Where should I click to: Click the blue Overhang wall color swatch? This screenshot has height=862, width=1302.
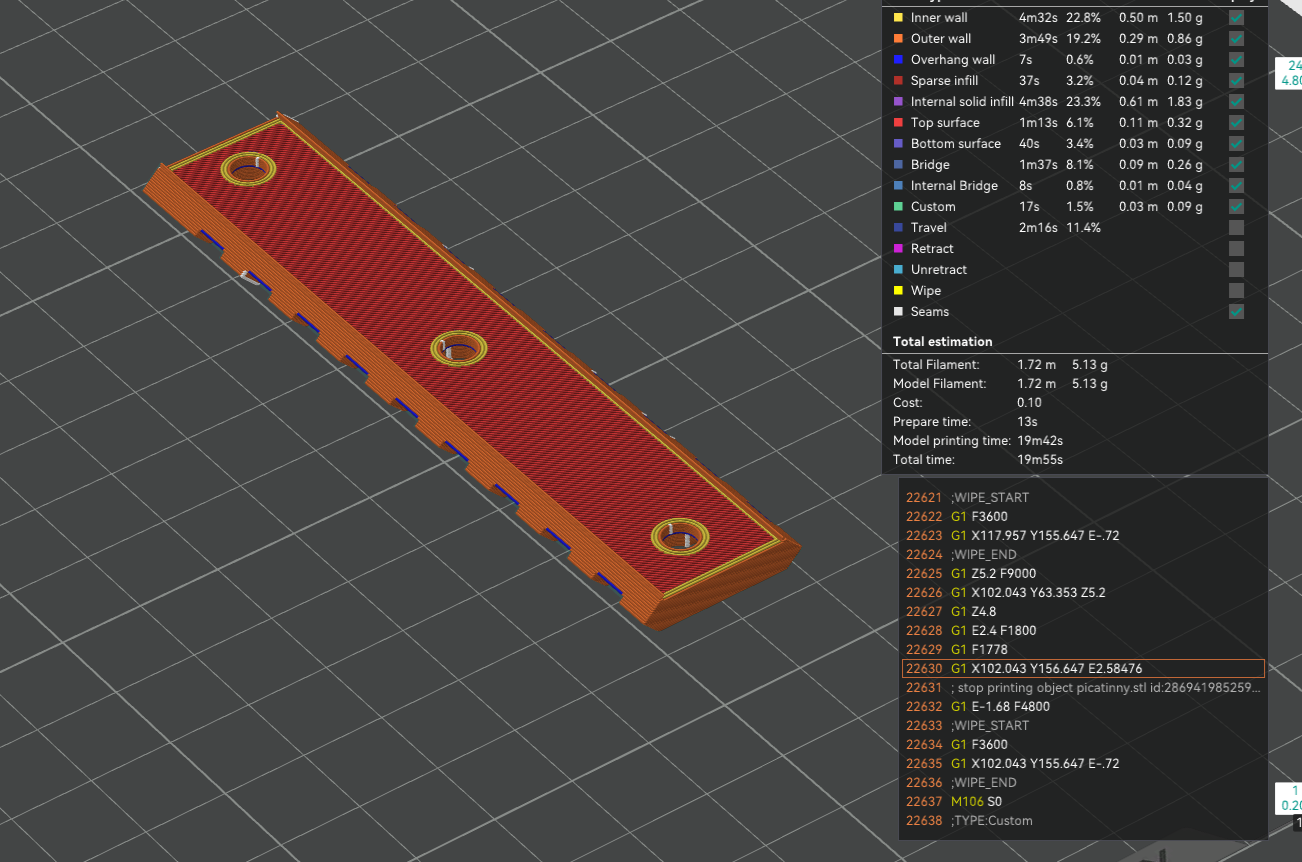click(x=898, y=60)
